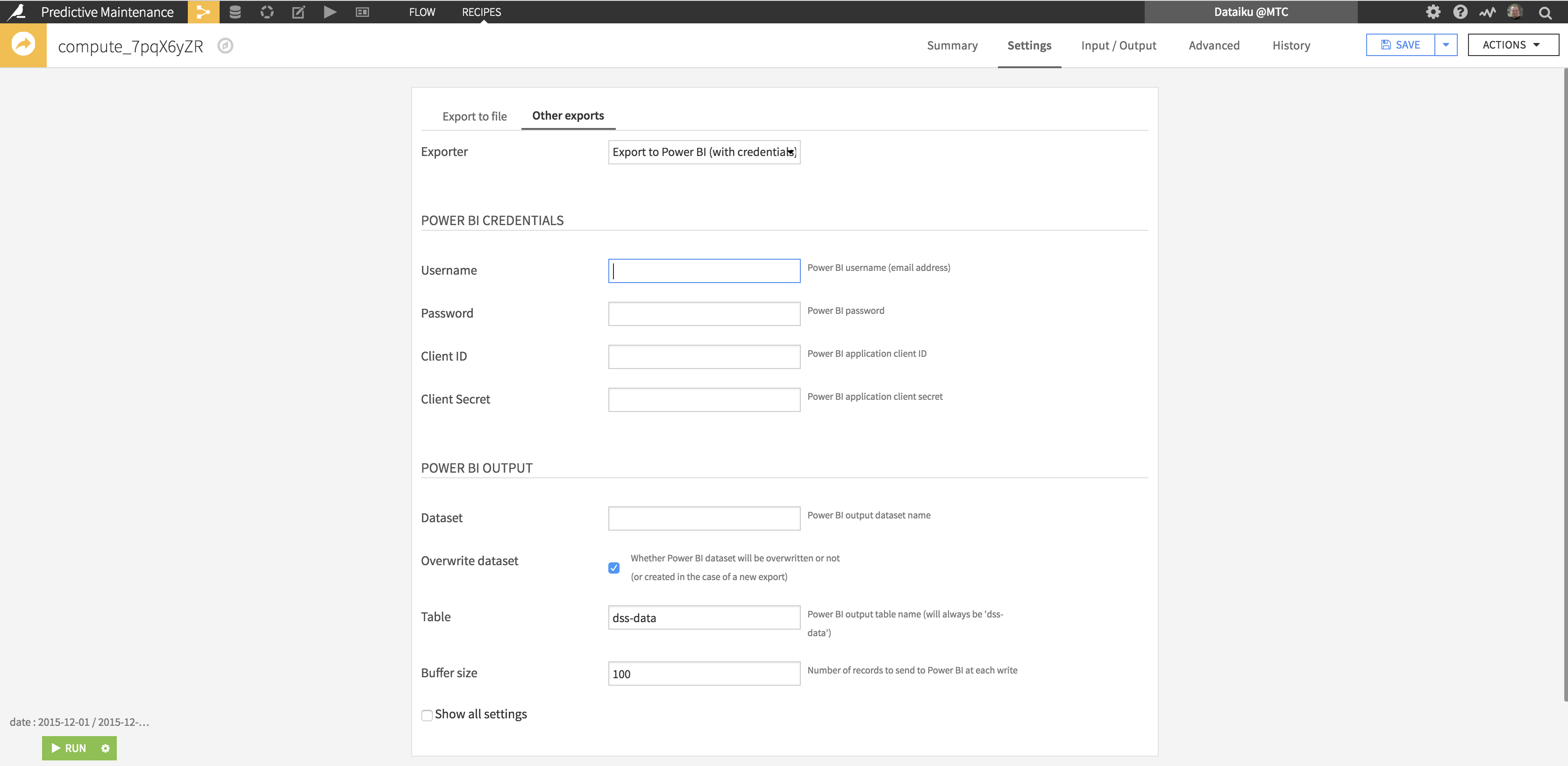
Task: Click the Dataiku @MTC banner
Action: click(1250, 12)
